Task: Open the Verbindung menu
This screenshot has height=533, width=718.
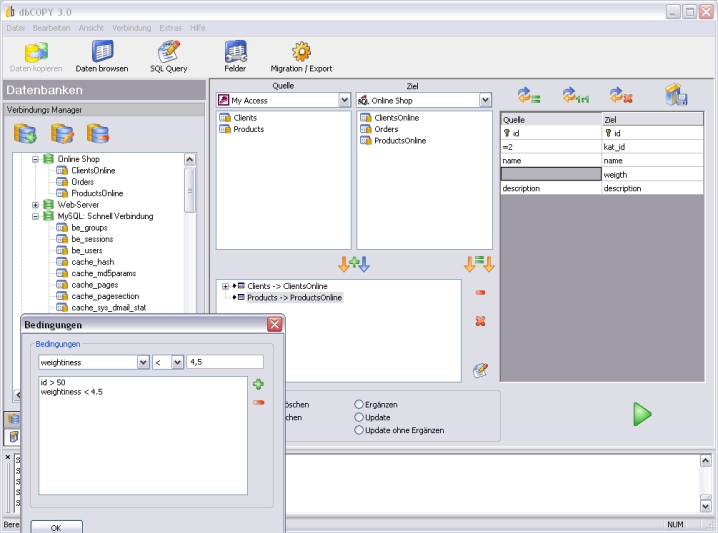Action: point(132,28)
